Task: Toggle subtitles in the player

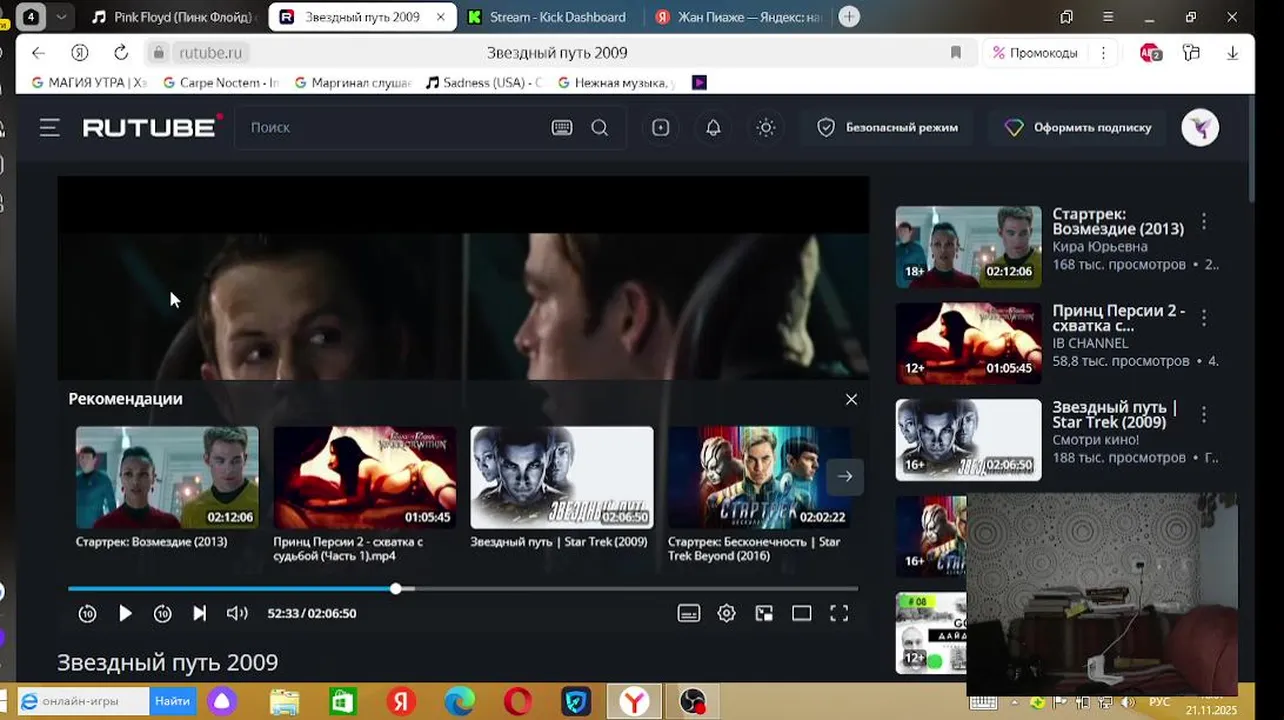Action: point(689,614)
